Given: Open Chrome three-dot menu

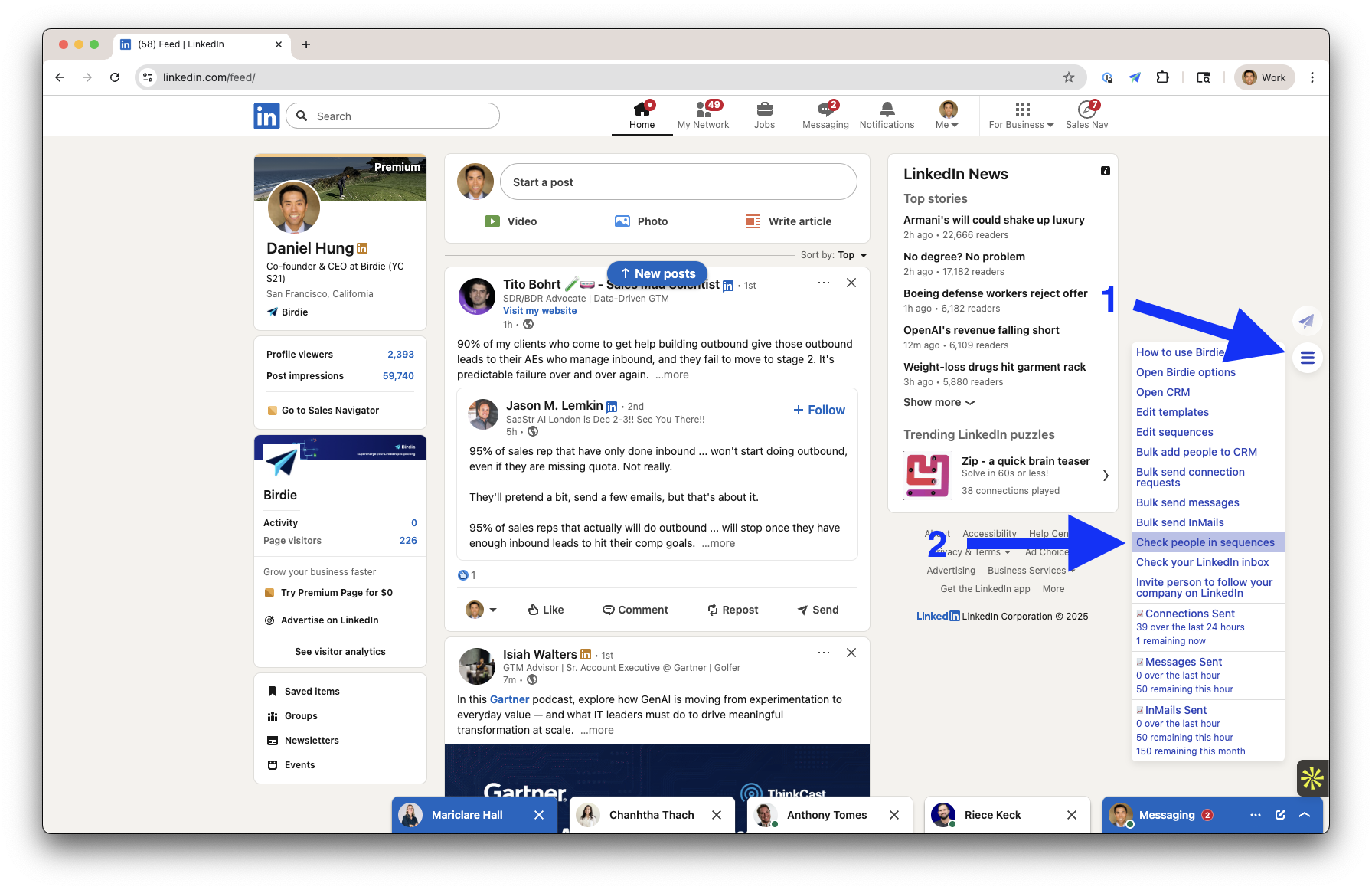Looking at the screenshot, I should (x=1312, y=77).
